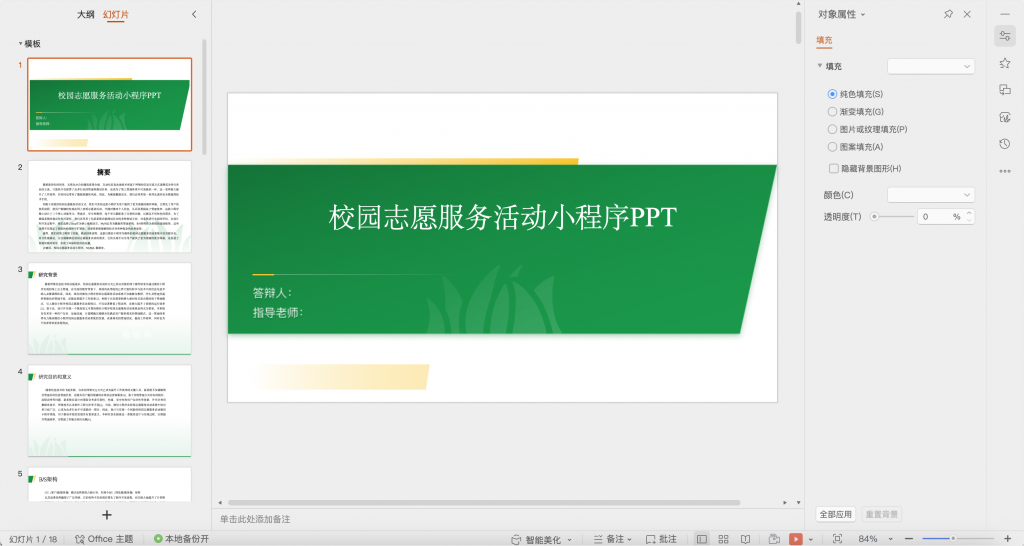Switch to the 大纲 outline tab
The image size is (1024, 546).
86,14
